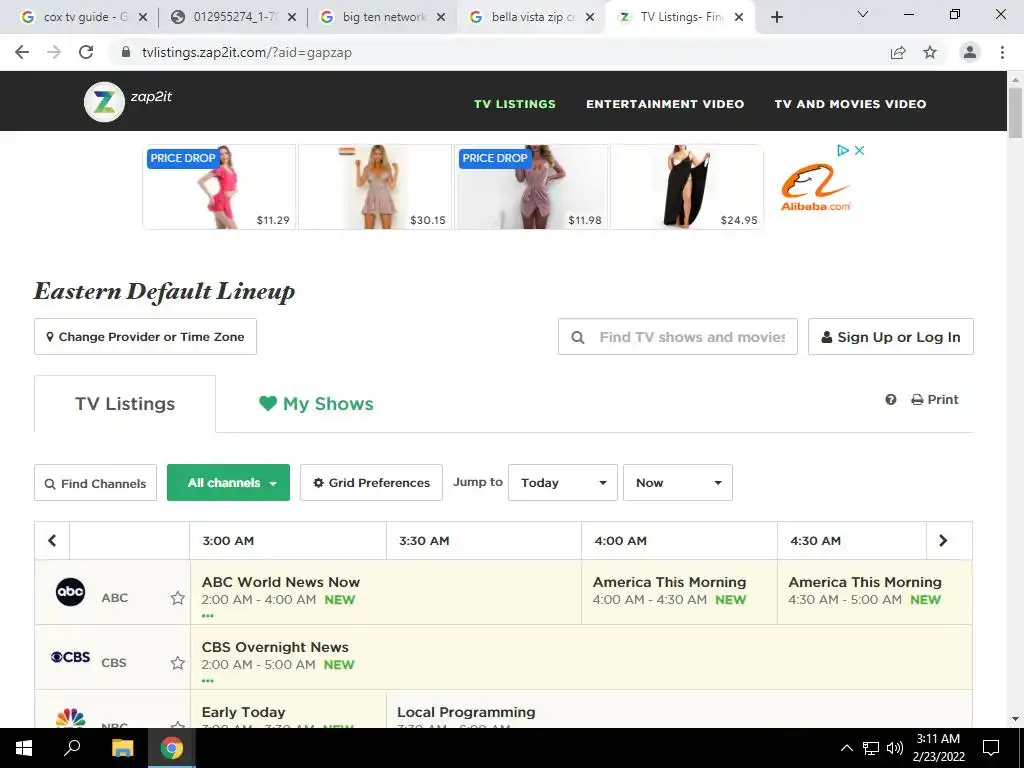
Task: Click the network tray icon
Action: click(871, 748)
